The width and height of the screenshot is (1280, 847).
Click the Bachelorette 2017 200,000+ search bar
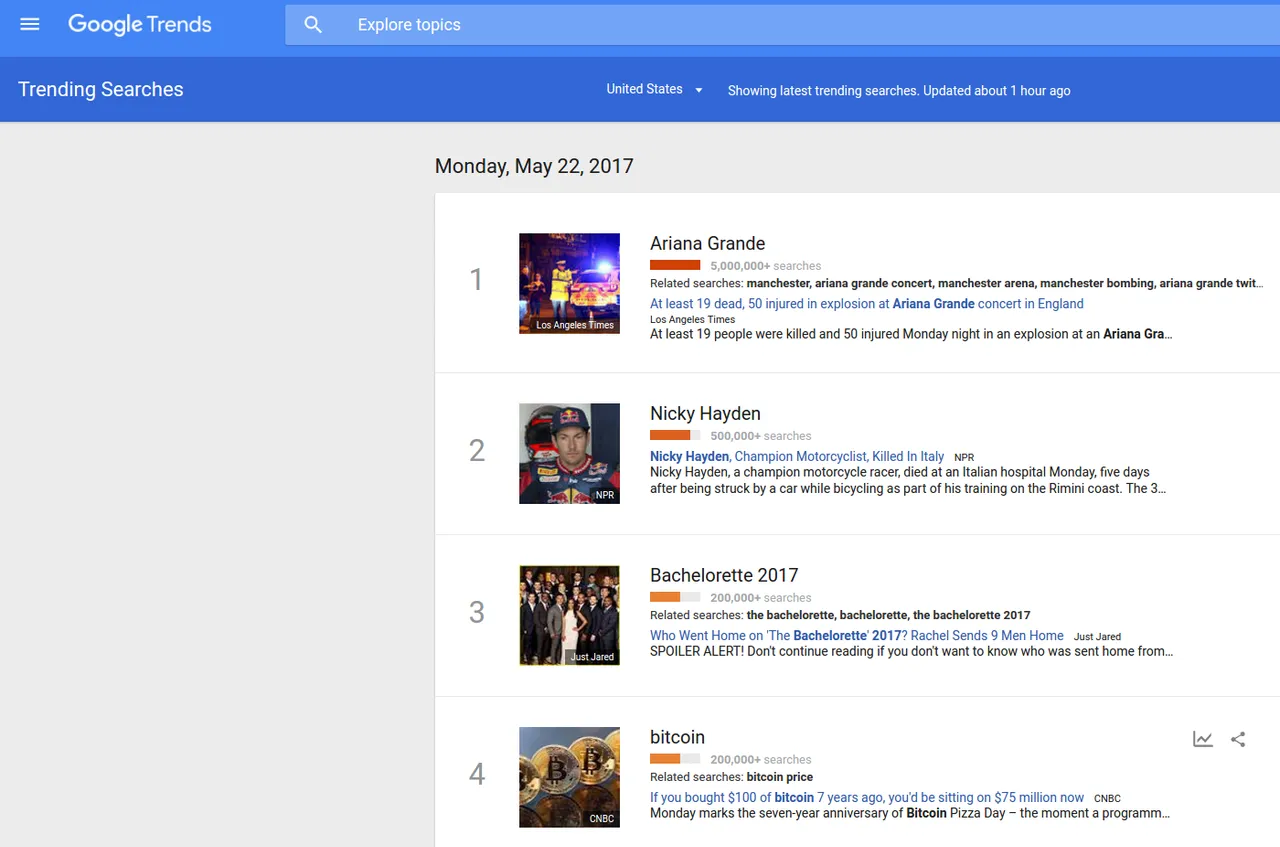tap(675, 597)
